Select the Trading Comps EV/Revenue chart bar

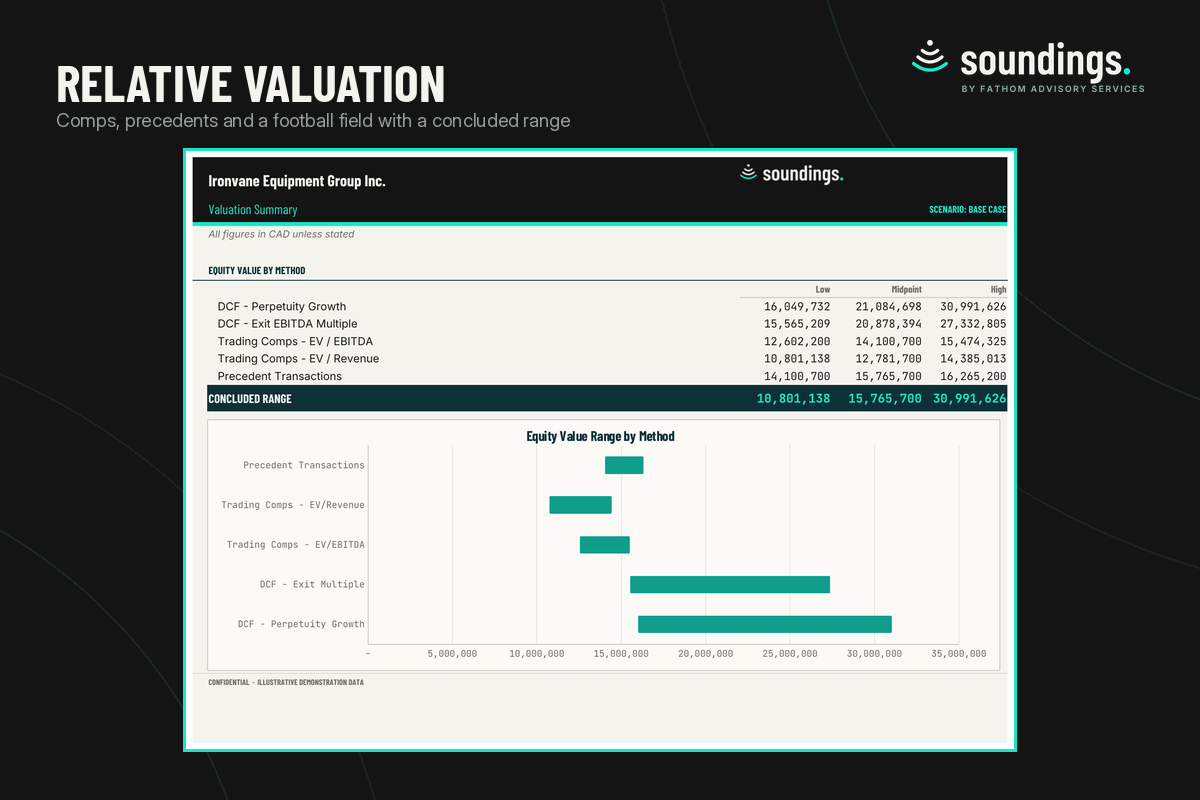[580, 505]
